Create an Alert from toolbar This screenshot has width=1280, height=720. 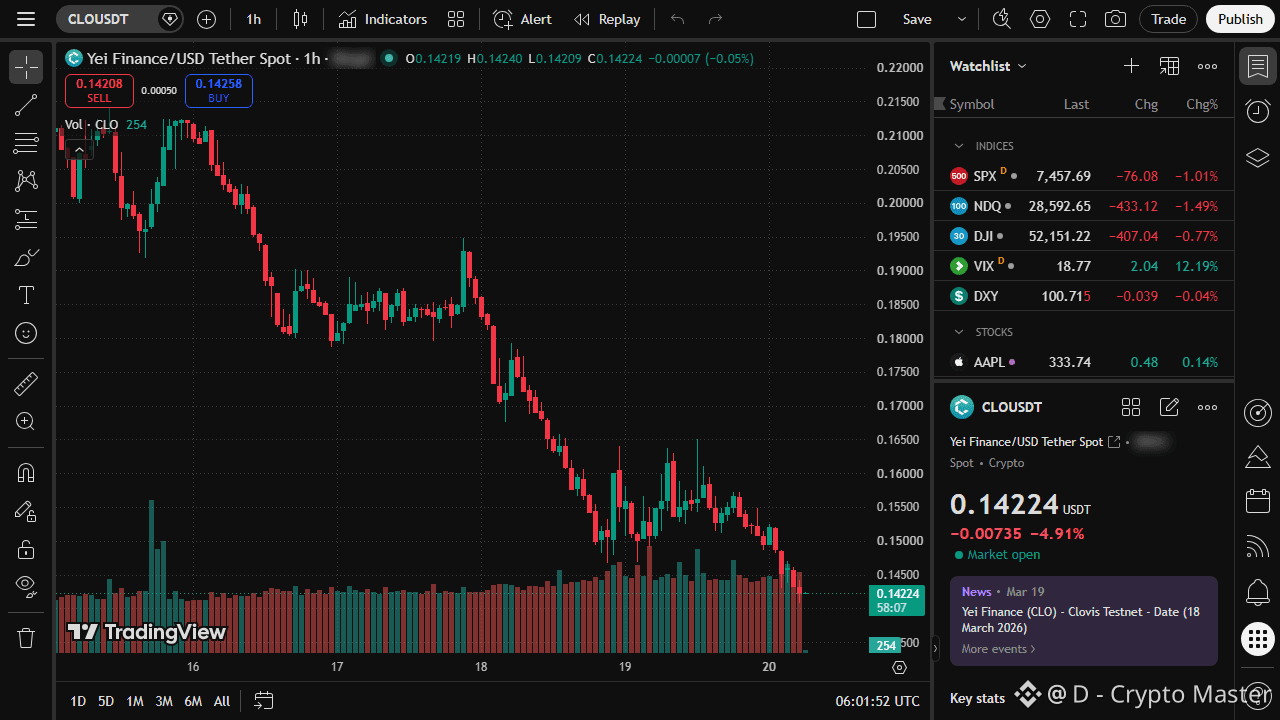pos(523,19)
